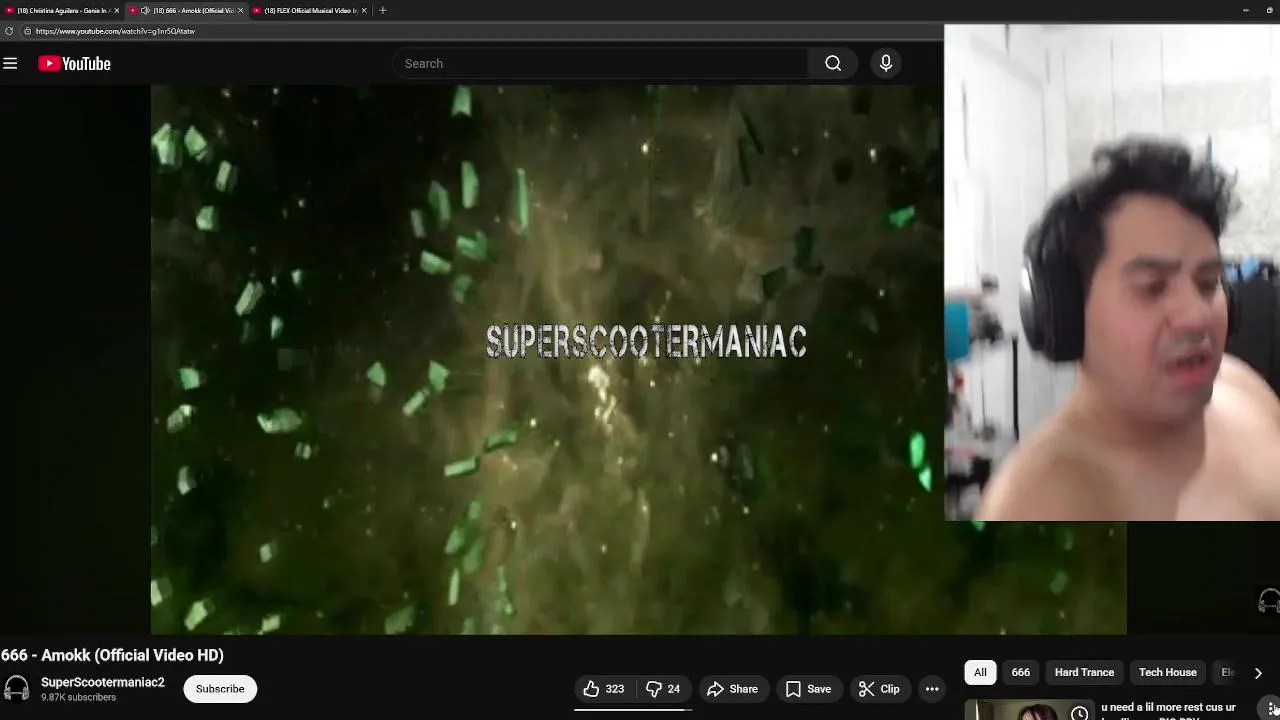Like the video with thumbs-up
Viewport: 1280px width, 720px height.
coord(604,689)
